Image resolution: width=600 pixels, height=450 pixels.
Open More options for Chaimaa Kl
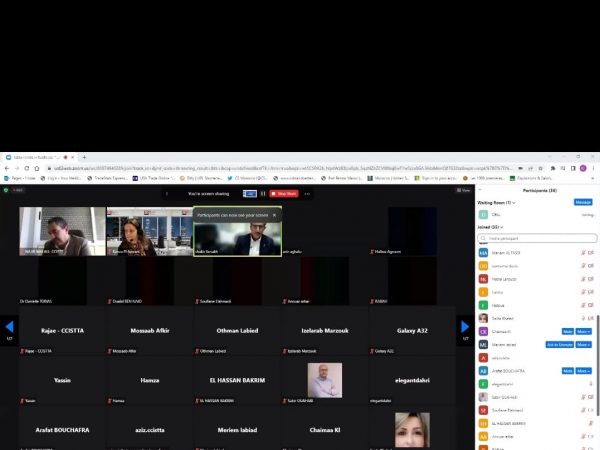pos(584,331)
